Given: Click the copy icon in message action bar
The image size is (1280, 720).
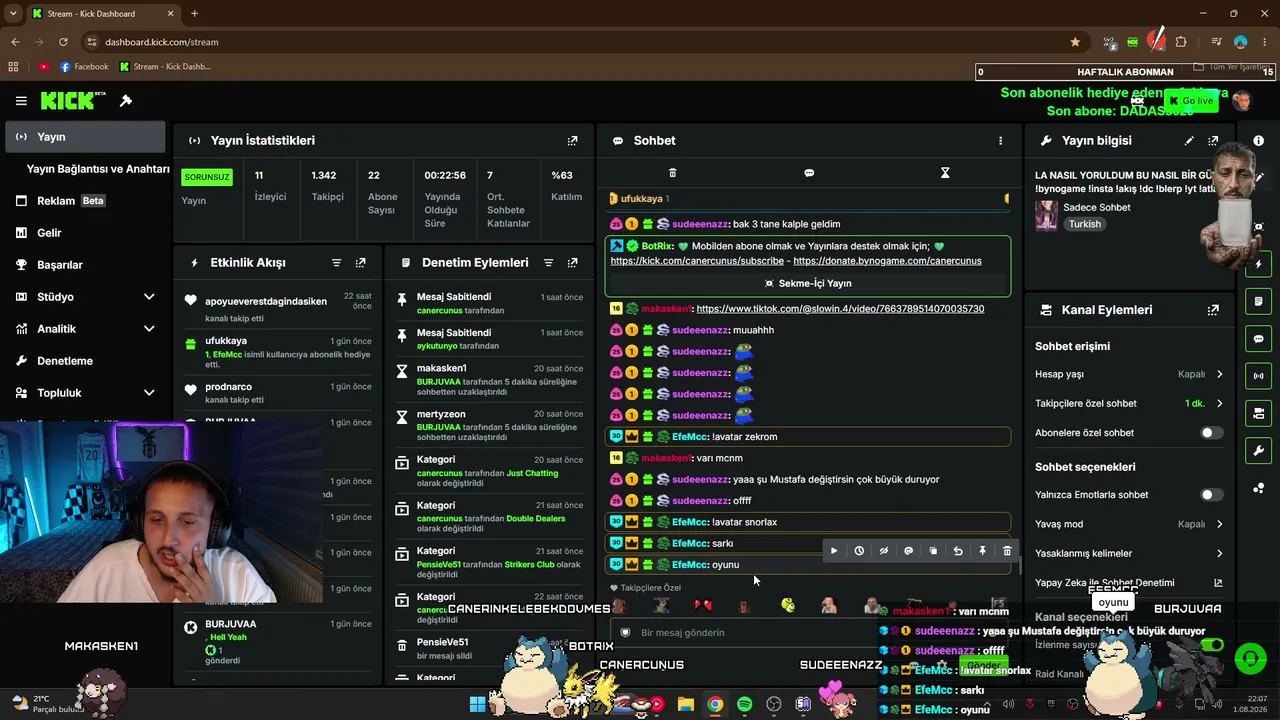Looking at the screenshot, I should pyautogui.click(x=933, y=551).
